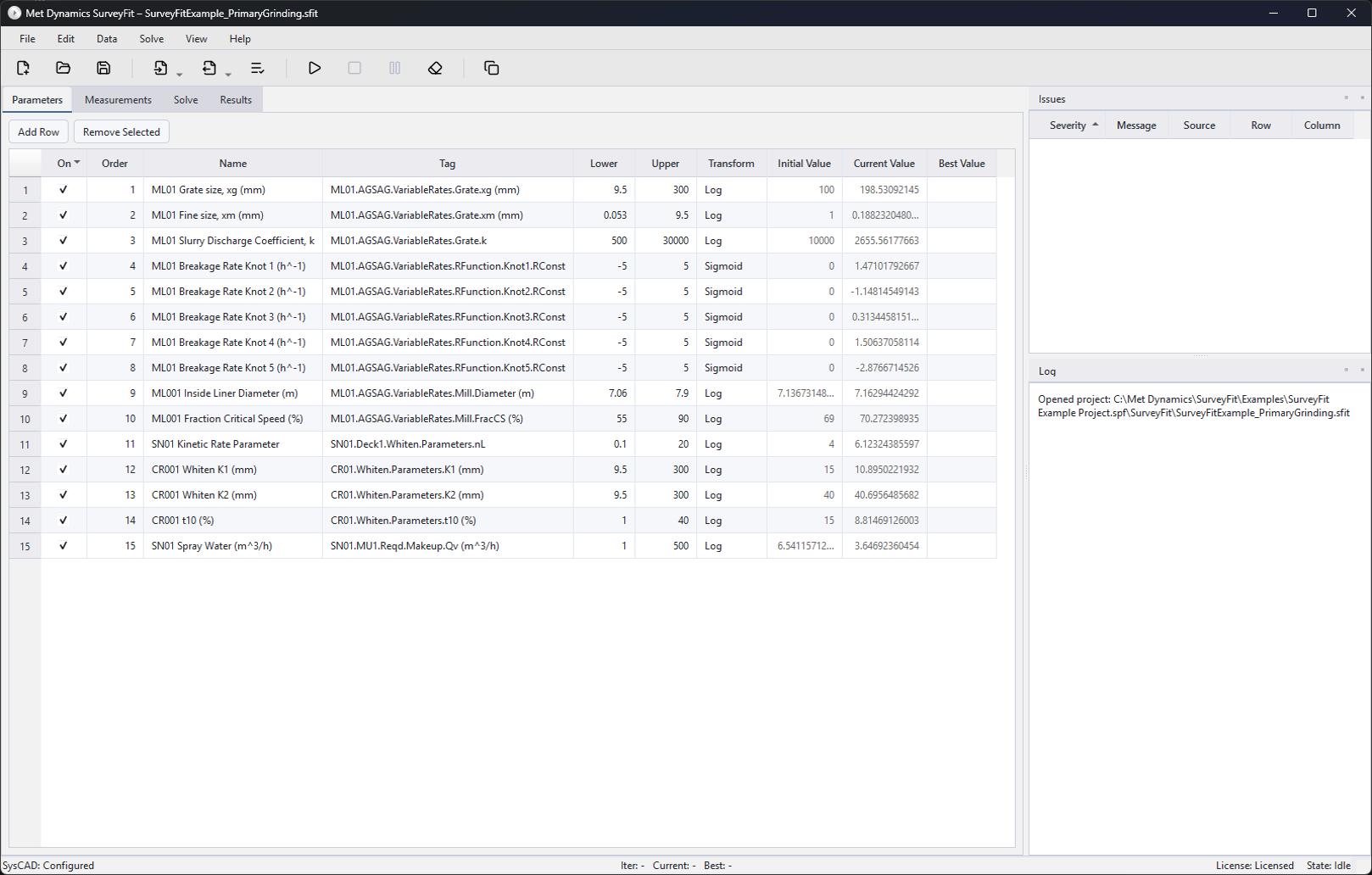Close the Issues panel
Image resolution: width=1372 pixels, height=875 pixels.
click(1362, 98)
